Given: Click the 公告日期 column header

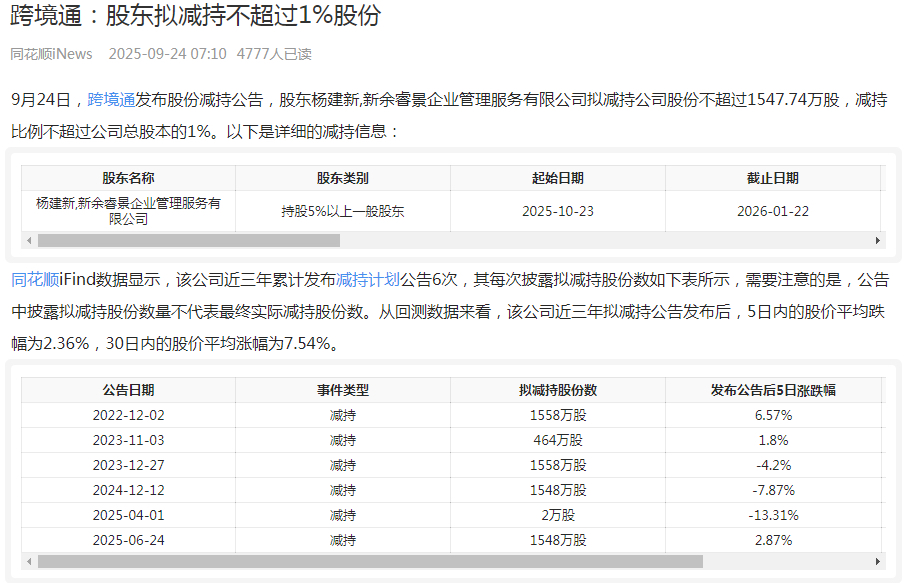Looking at the screenshot, I should 128,390.
